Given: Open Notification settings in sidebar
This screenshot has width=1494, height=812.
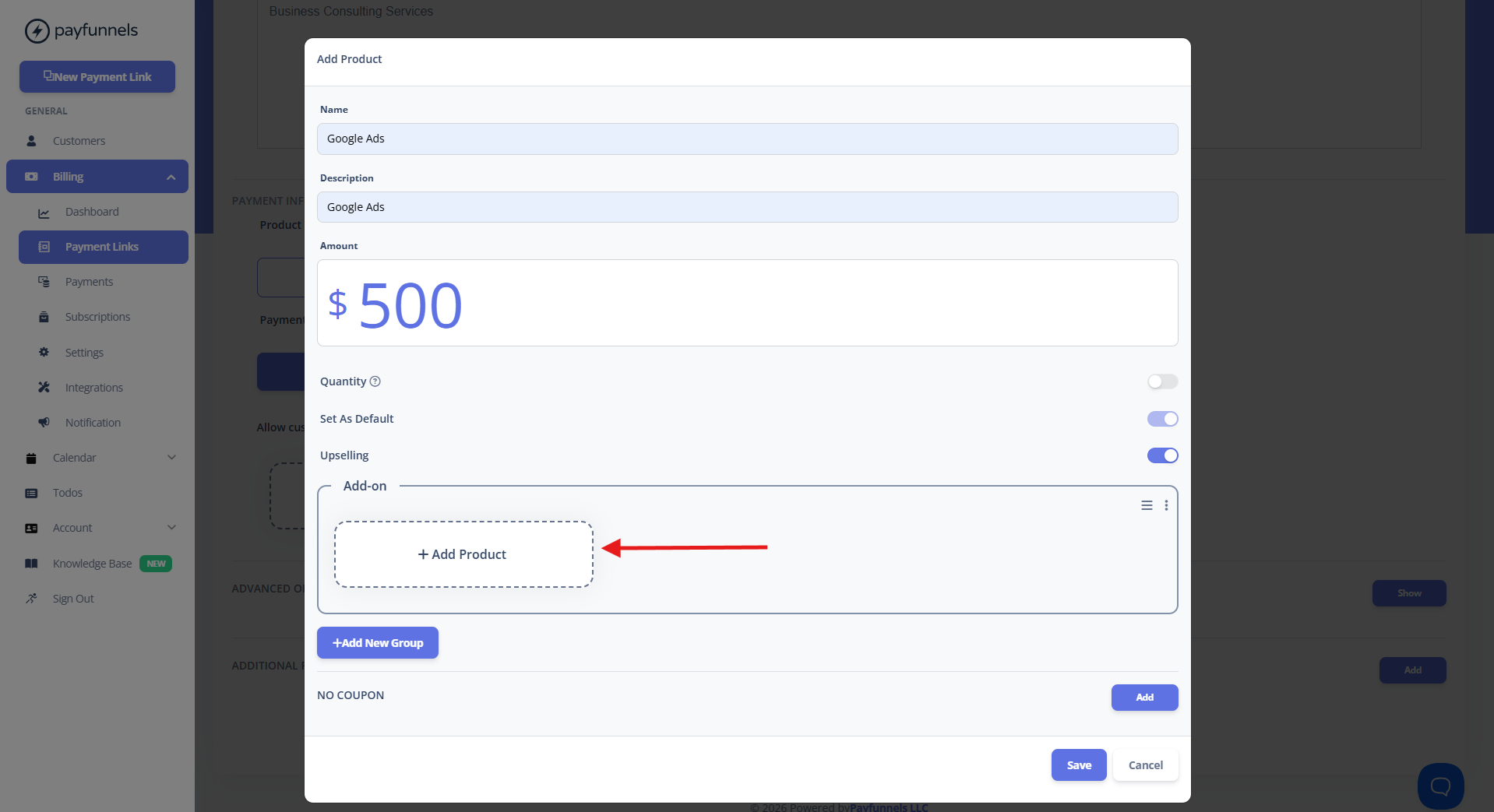Looking at the screenshot, I should [104, 423].
